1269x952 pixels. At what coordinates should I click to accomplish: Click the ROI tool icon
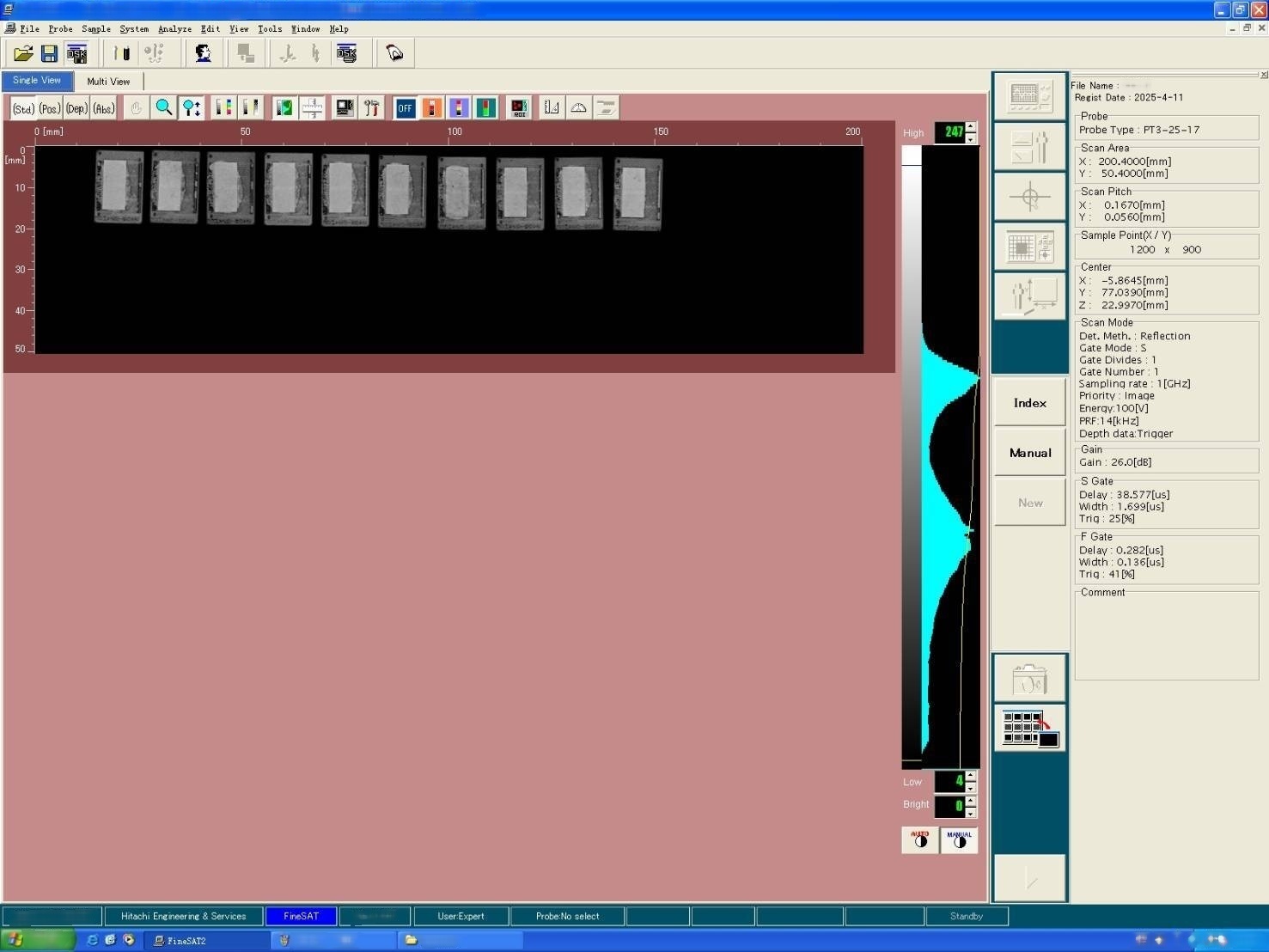click(519, 107)
